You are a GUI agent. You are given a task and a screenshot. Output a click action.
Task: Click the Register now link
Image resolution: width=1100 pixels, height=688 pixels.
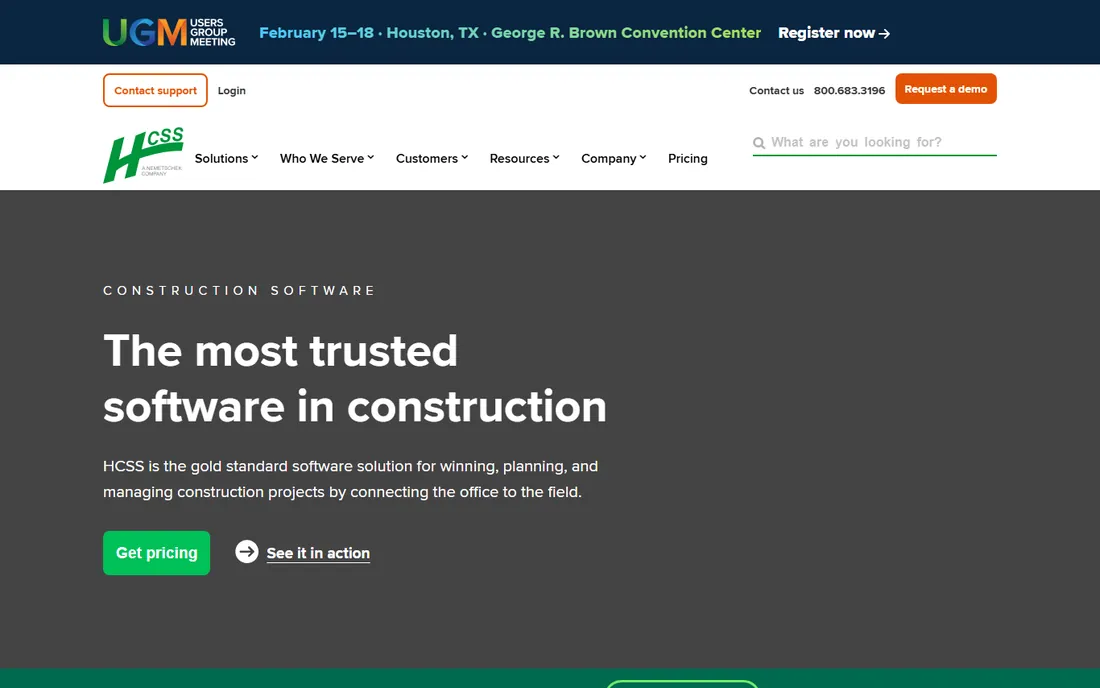click(x=833, y=33)
